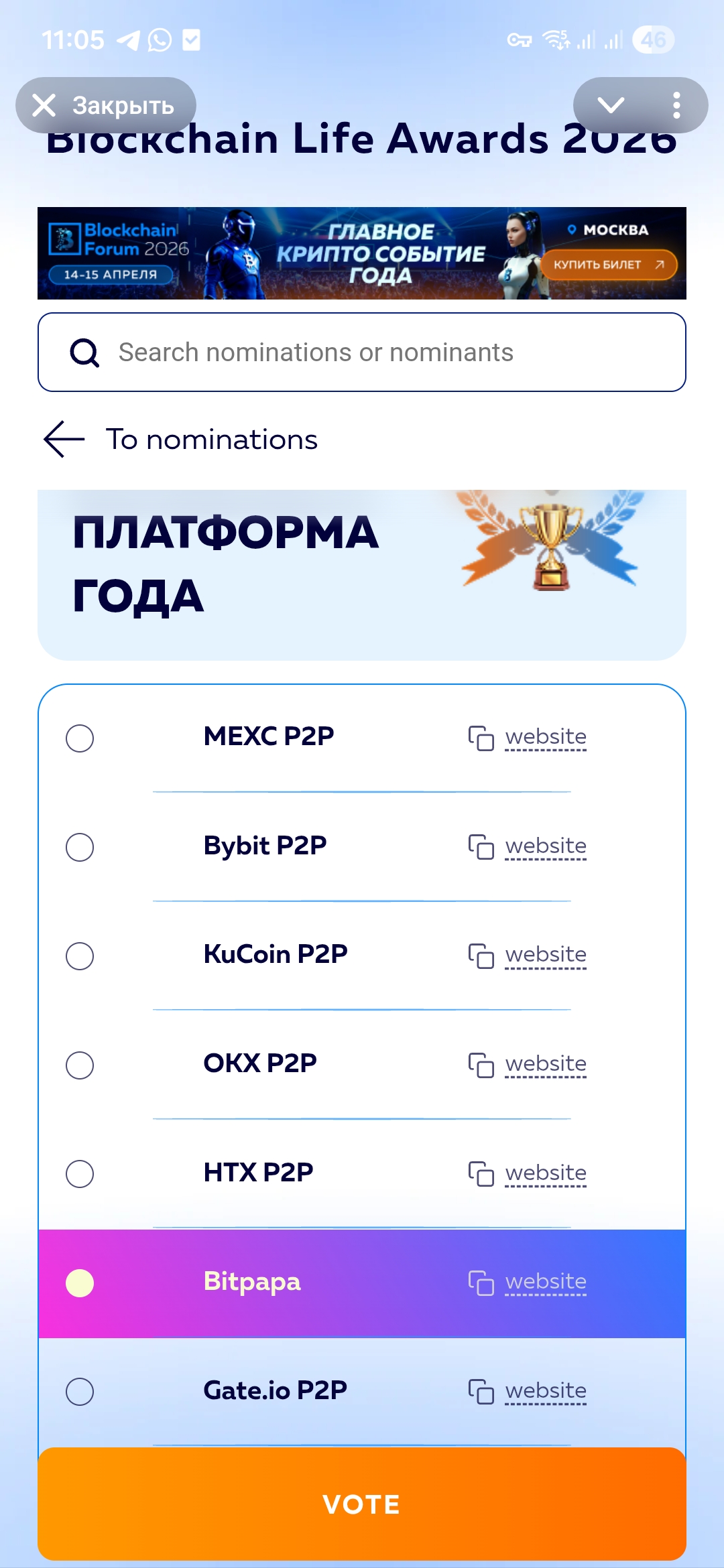
Task: Tap the back arrow to nominations
Action: [x=64, y=440]
